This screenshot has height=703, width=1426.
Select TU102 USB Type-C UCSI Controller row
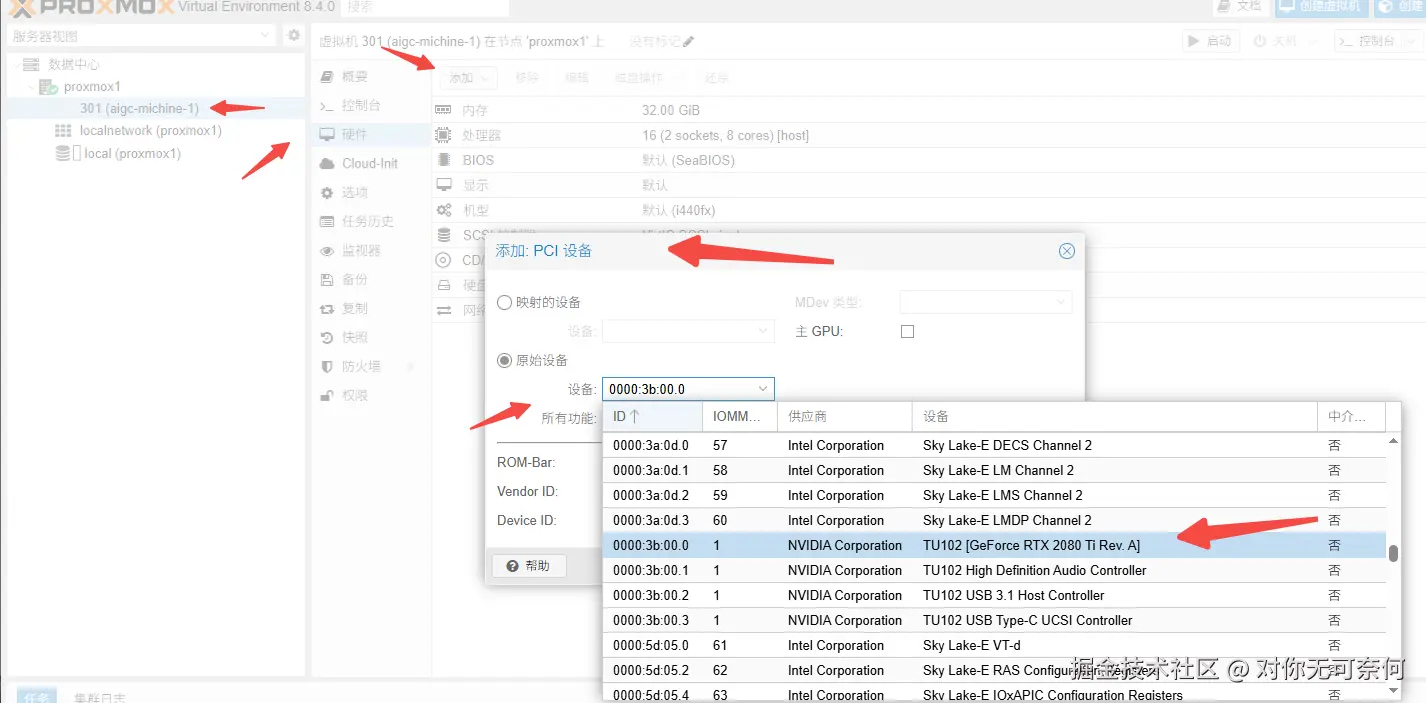pyautogui.click(x=994, y=620)
